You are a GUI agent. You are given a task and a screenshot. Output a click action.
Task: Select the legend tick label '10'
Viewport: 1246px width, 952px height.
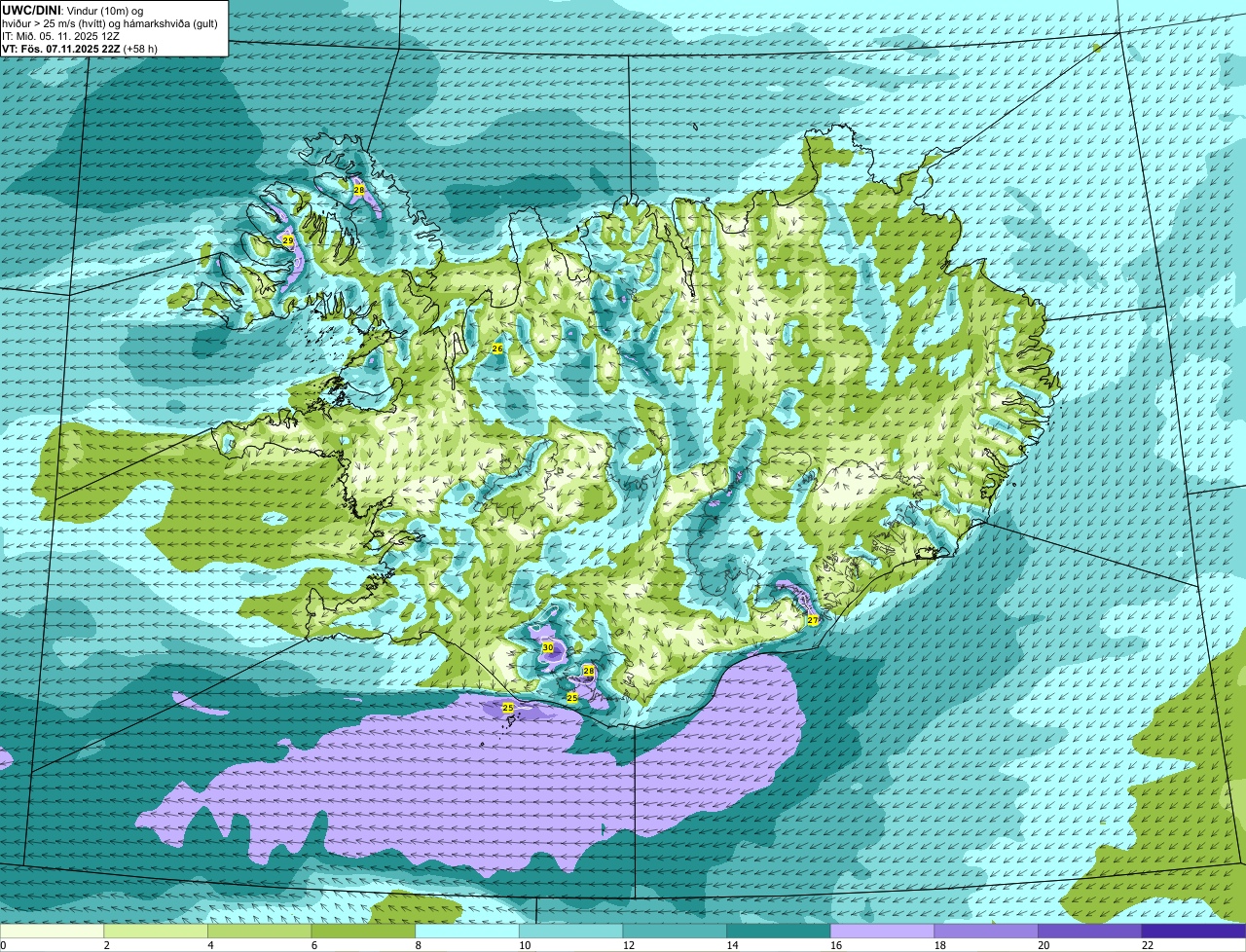click(525, 945)
